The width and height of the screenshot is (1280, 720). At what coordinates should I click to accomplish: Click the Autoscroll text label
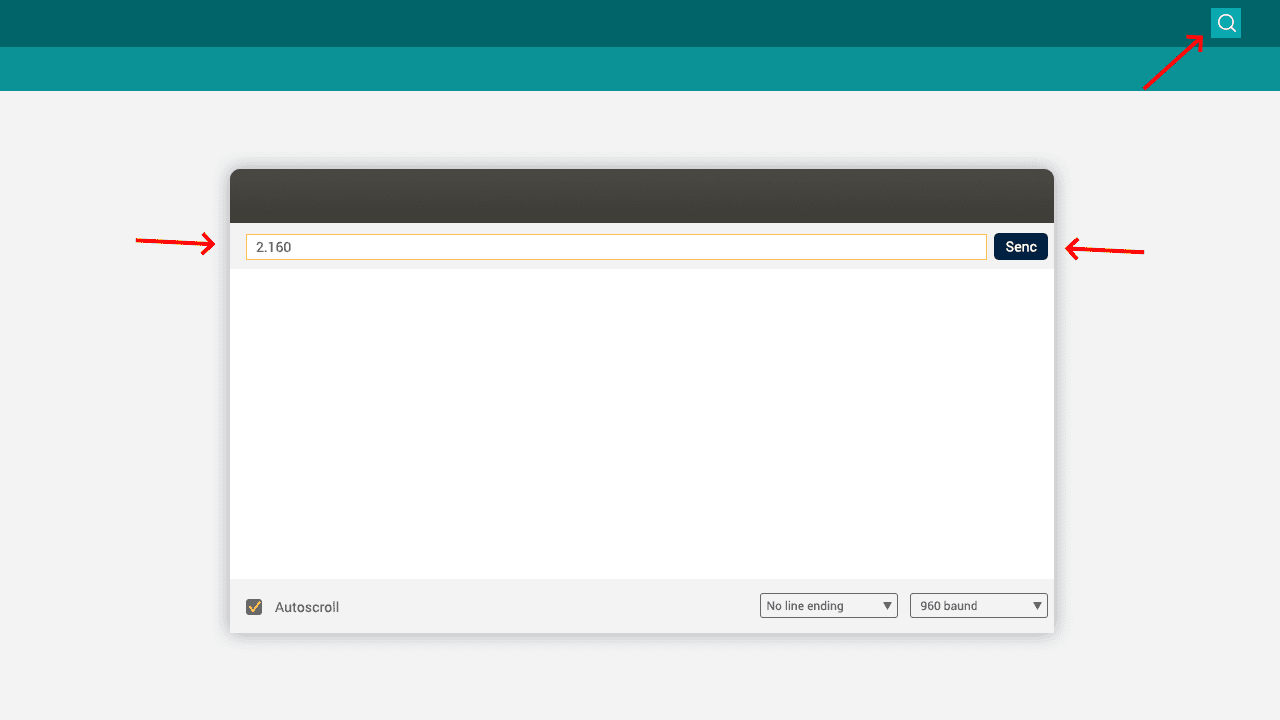pos(307,607)
